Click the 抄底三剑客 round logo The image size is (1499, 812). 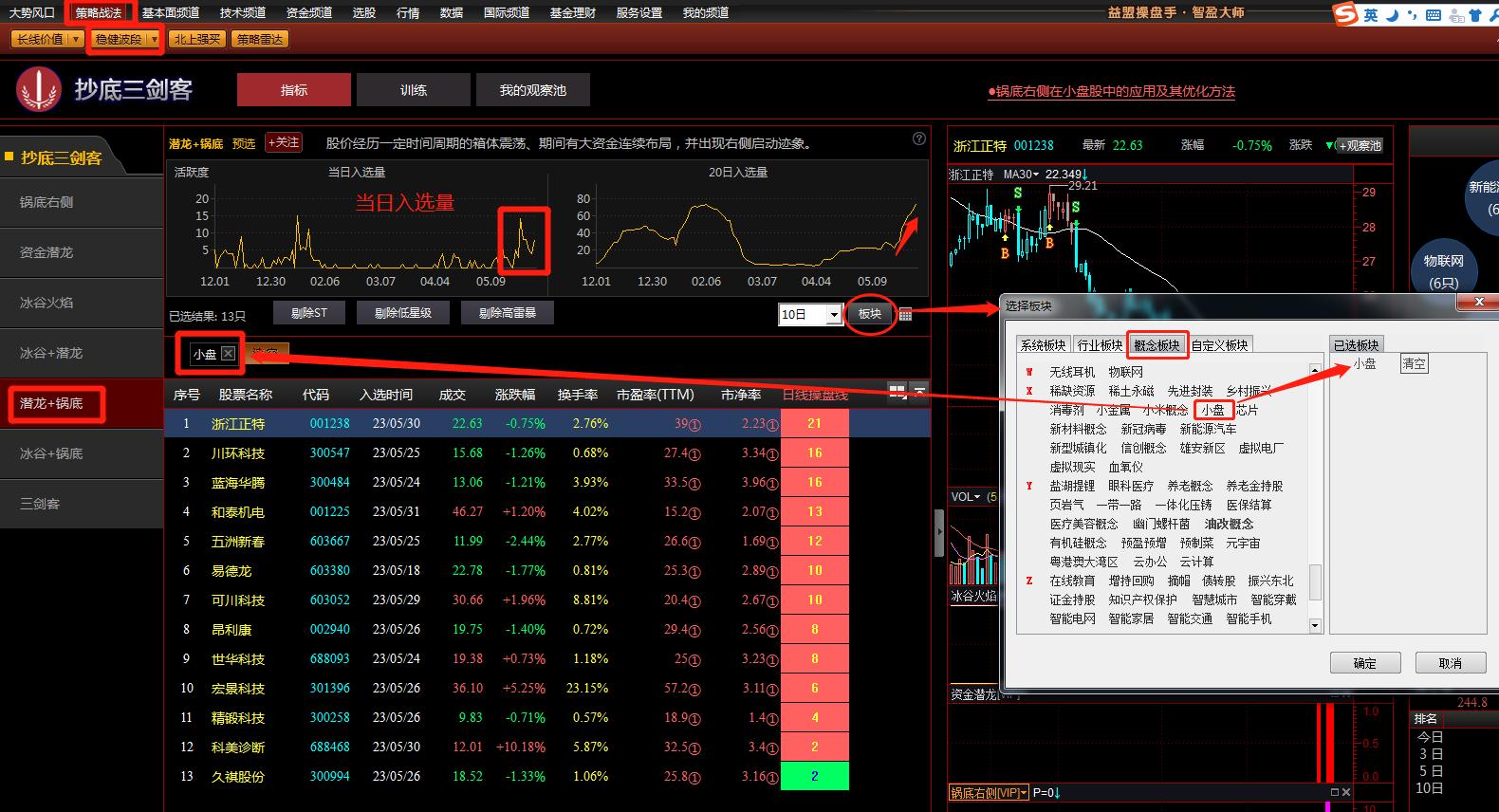click(38, 90)
